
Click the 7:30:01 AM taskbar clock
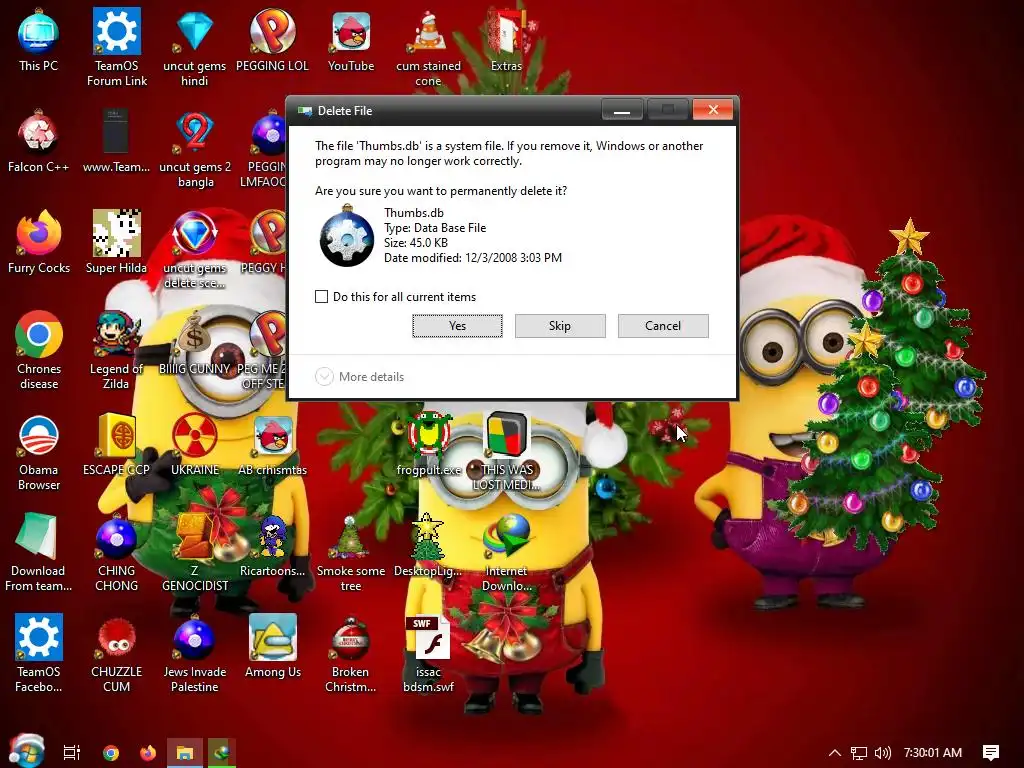coord(933,752)
